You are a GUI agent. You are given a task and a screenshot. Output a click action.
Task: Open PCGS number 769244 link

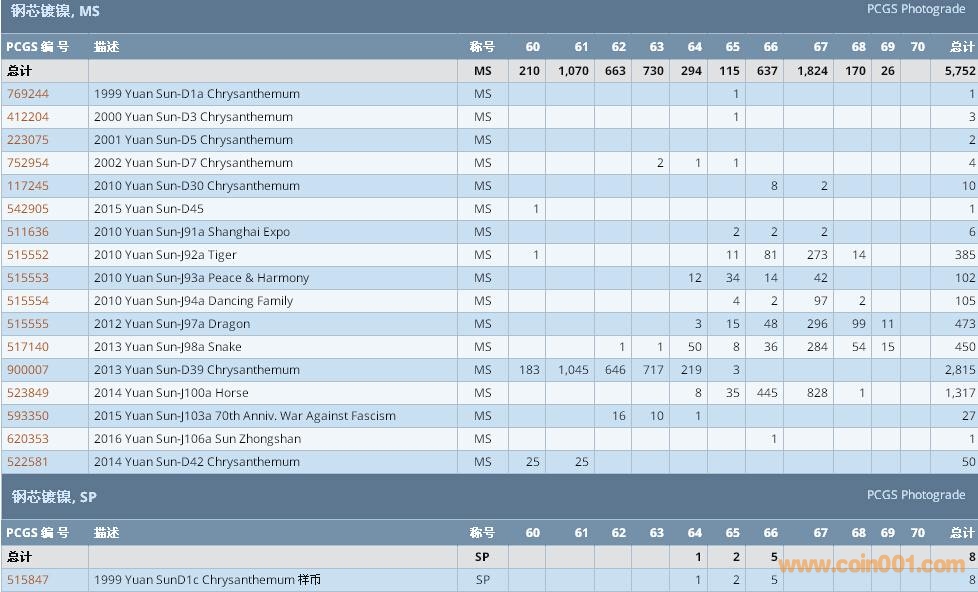tap(27, 94)
